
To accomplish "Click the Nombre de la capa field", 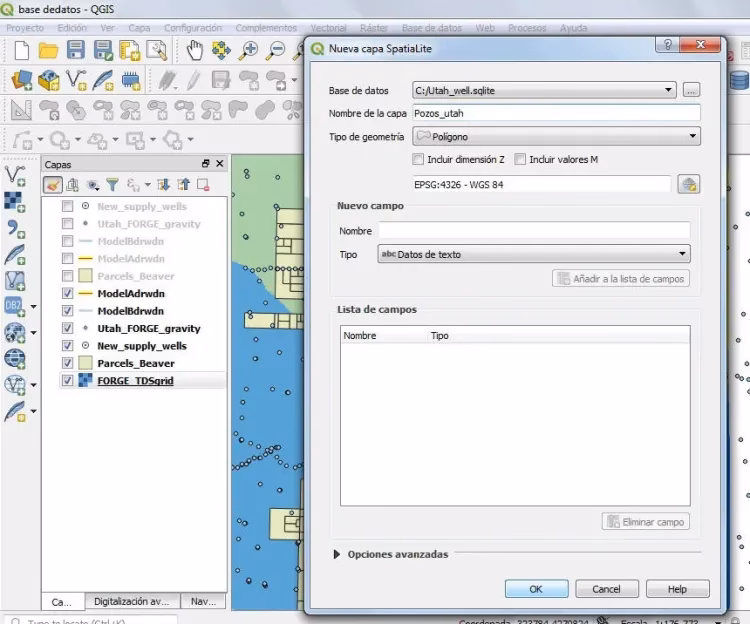I will pos(556,113).
